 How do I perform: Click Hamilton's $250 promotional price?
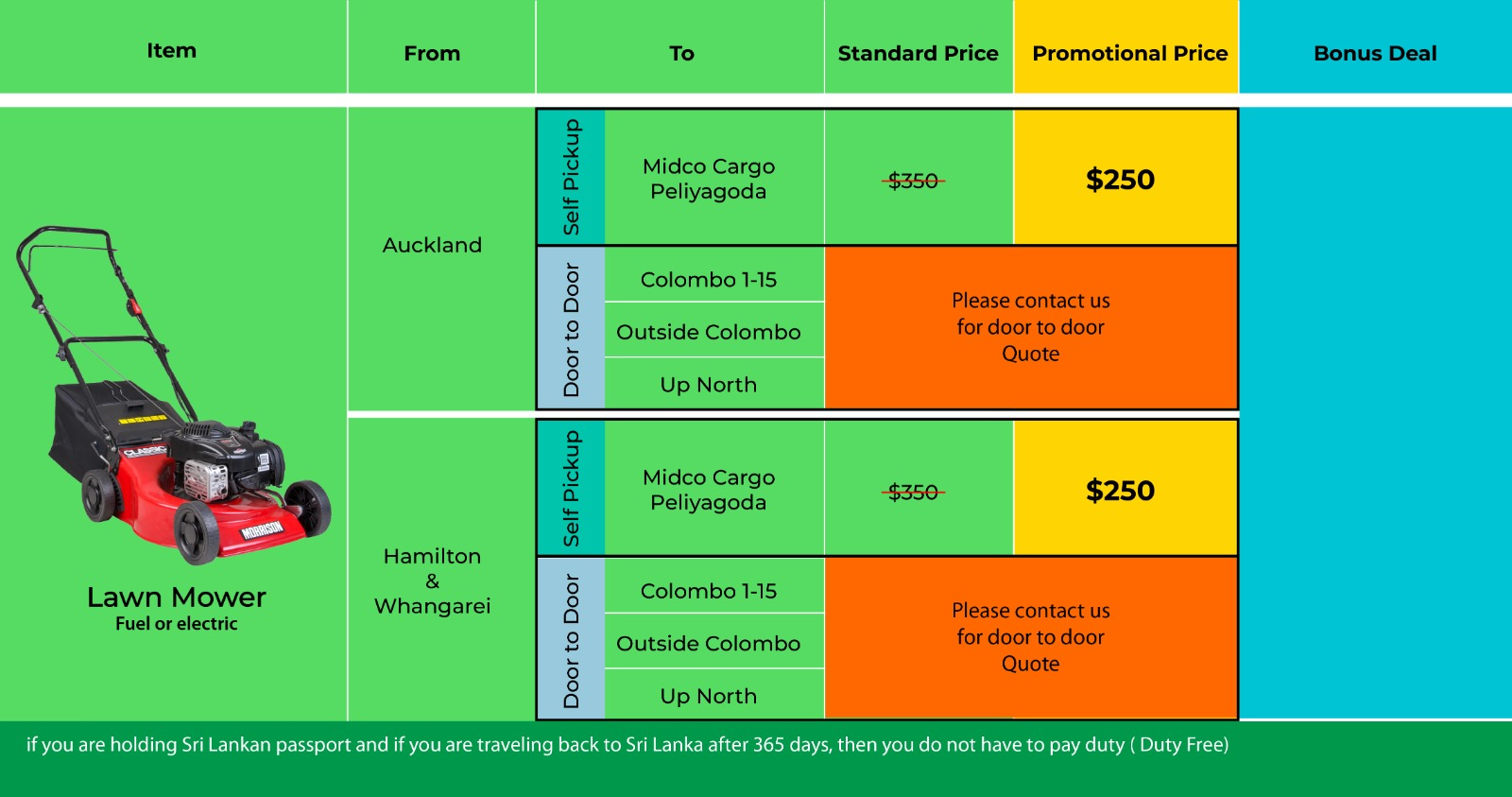click(x=1120, y=491)
